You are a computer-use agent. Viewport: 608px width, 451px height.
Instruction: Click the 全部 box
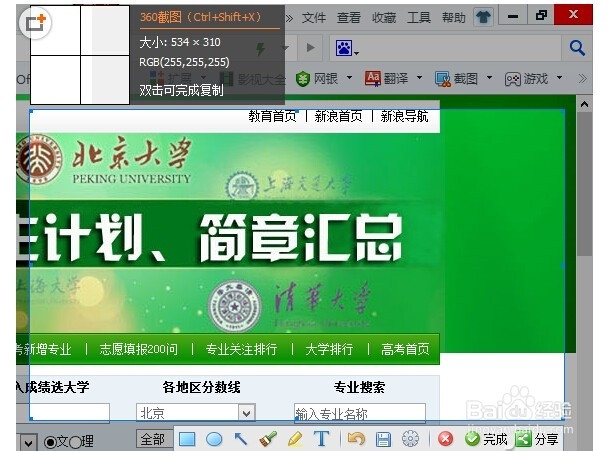tap(154, 439)
